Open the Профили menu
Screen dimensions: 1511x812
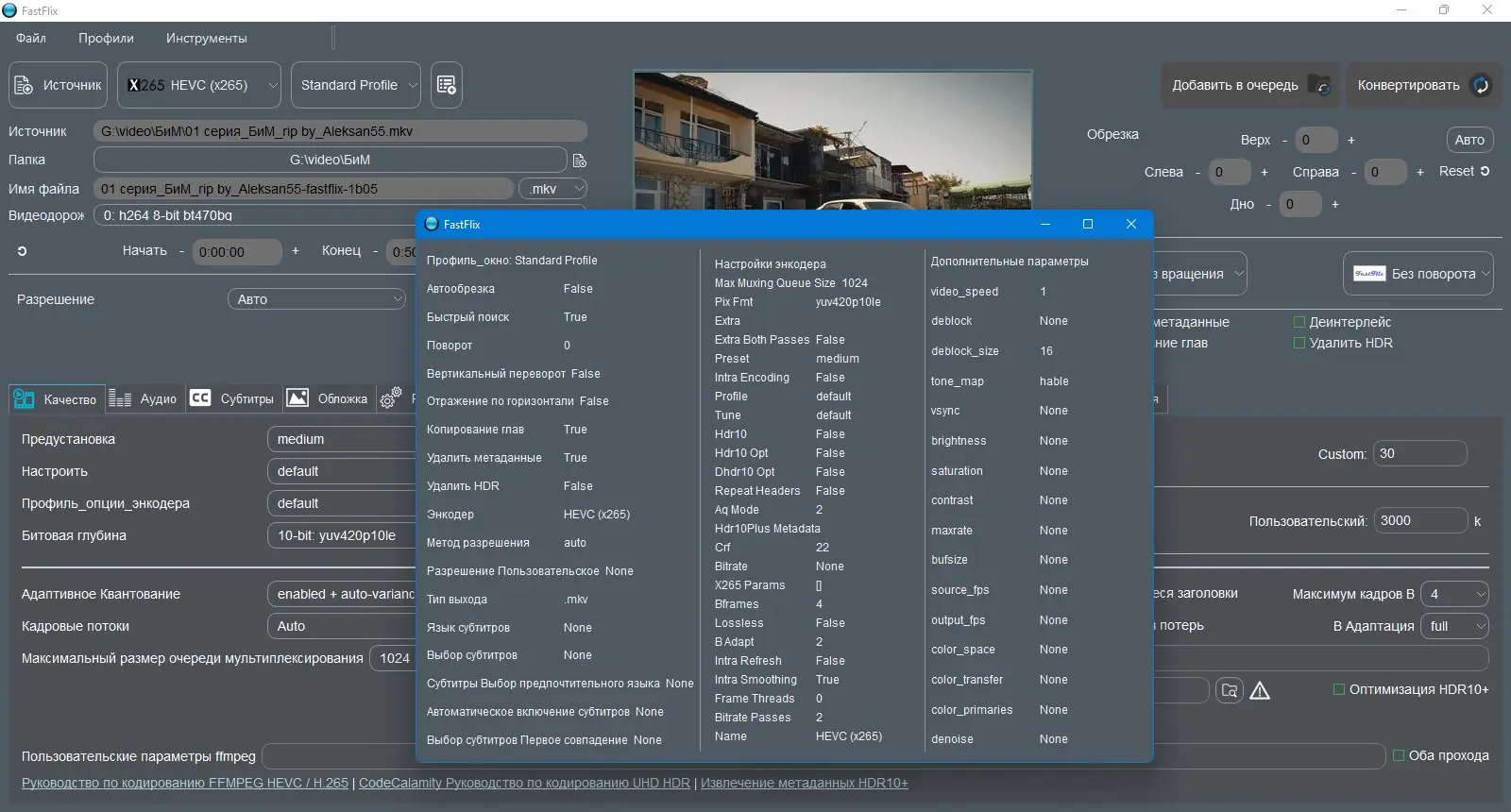click(x=106, y=38)
